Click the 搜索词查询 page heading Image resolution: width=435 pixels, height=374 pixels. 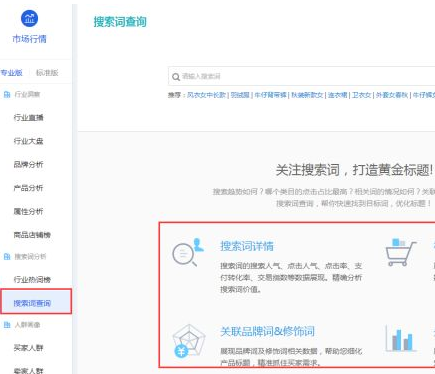tap(120, 22)
